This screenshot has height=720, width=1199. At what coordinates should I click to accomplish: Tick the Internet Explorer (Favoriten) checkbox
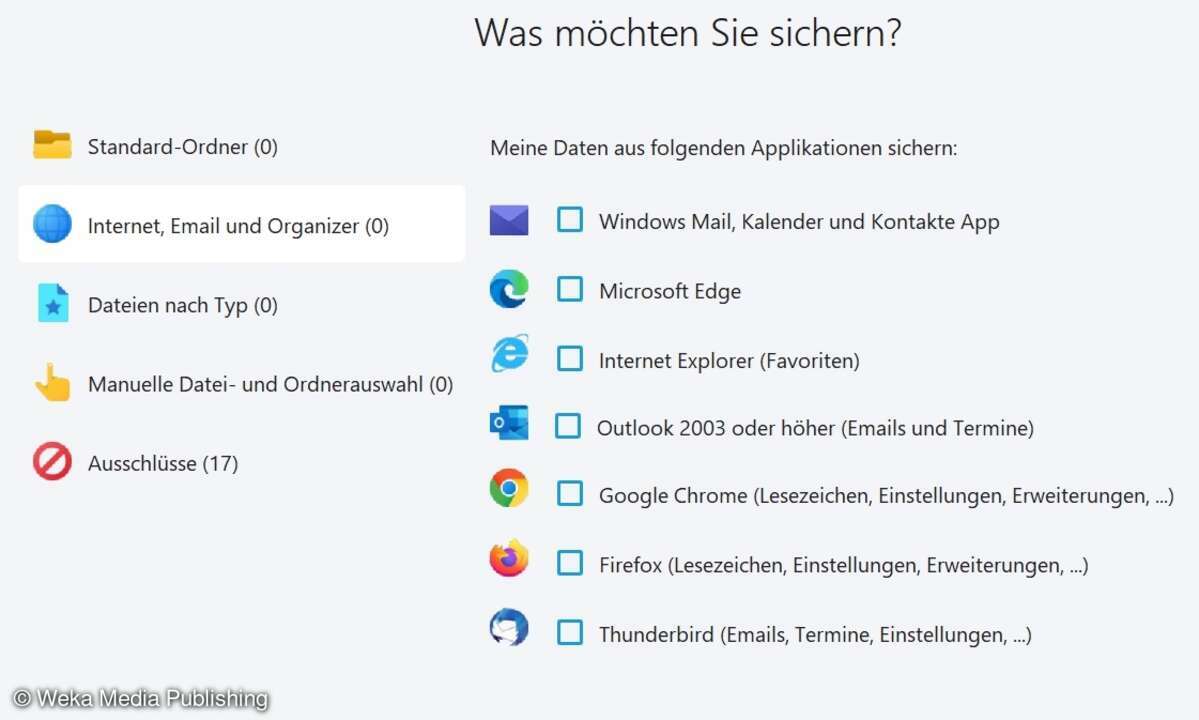[570, 358]
